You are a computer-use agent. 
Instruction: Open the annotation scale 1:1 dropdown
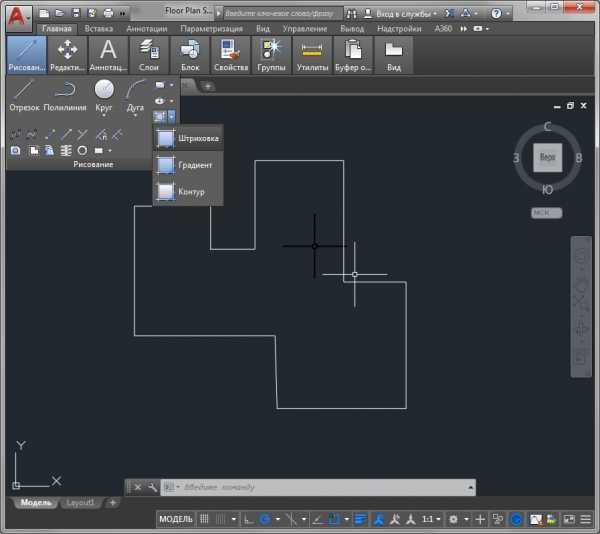point(431,519)
